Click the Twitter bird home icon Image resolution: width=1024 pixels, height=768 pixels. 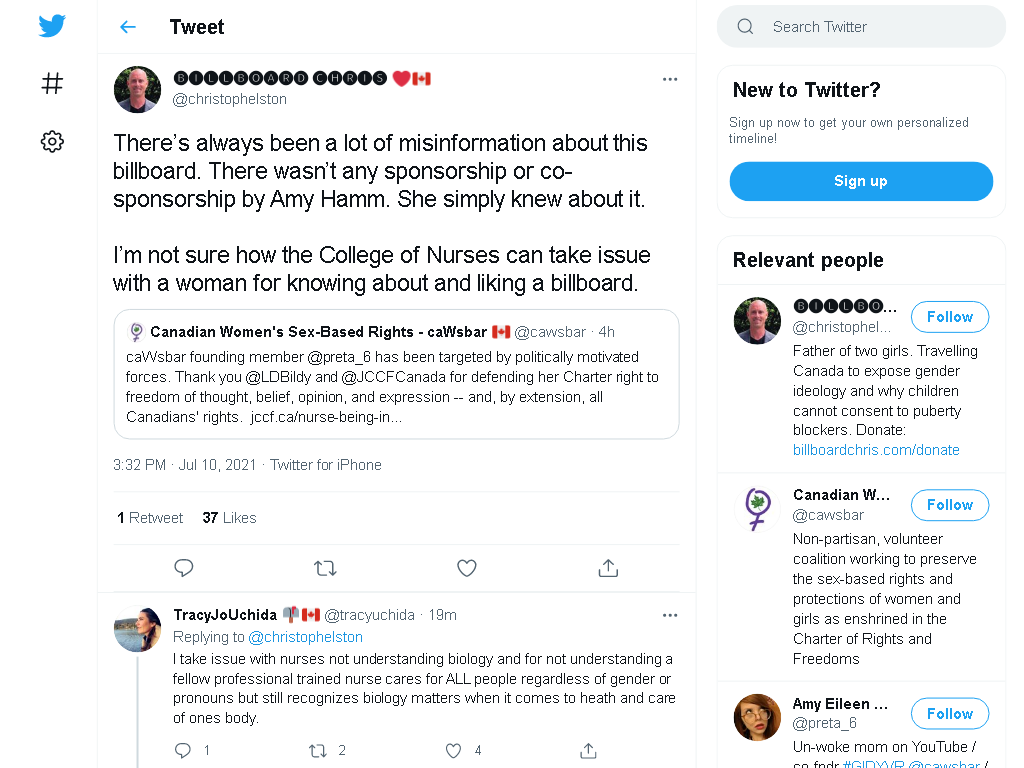tap(52, 26)
